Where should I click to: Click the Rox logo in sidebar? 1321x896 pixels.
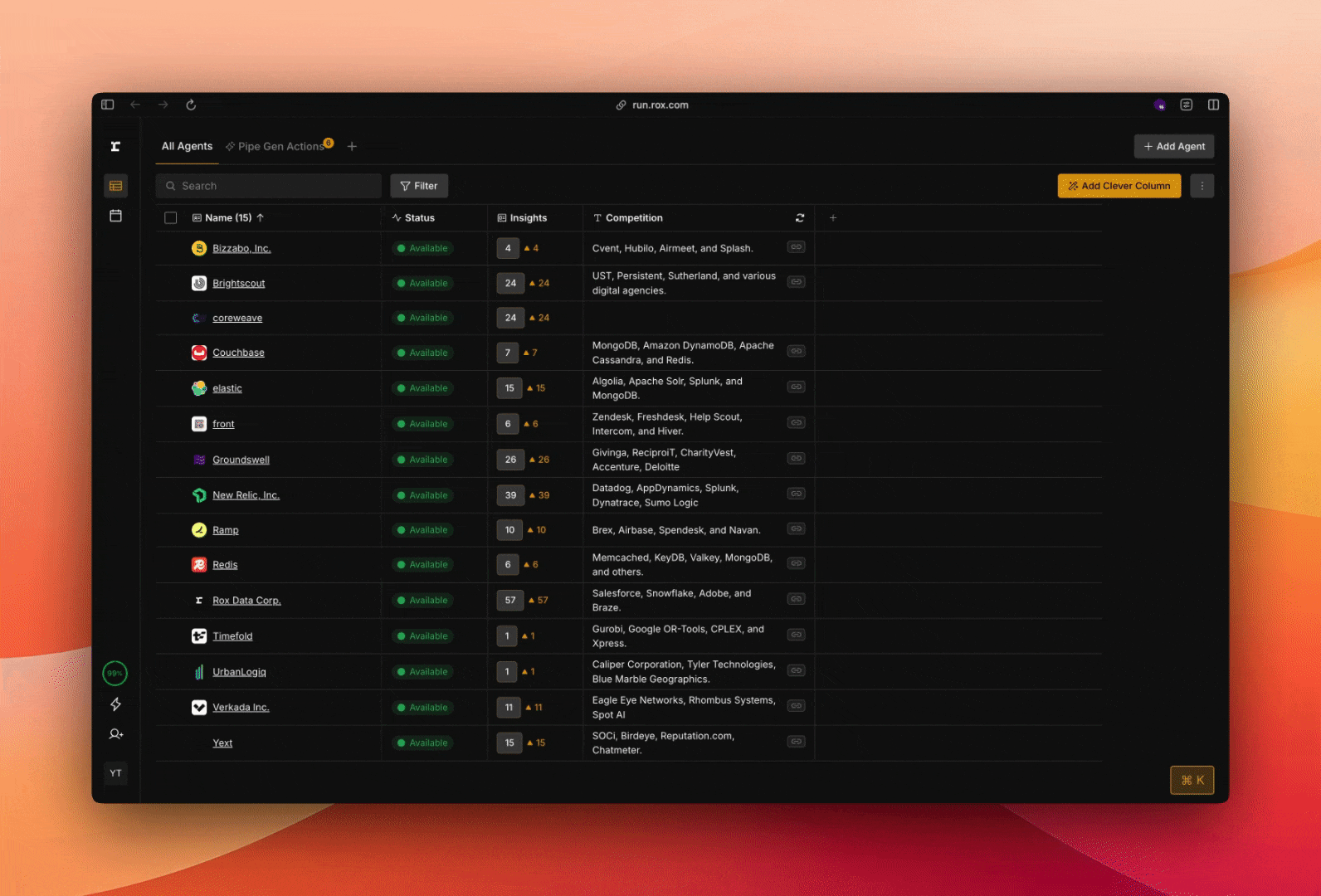[115, 147]
